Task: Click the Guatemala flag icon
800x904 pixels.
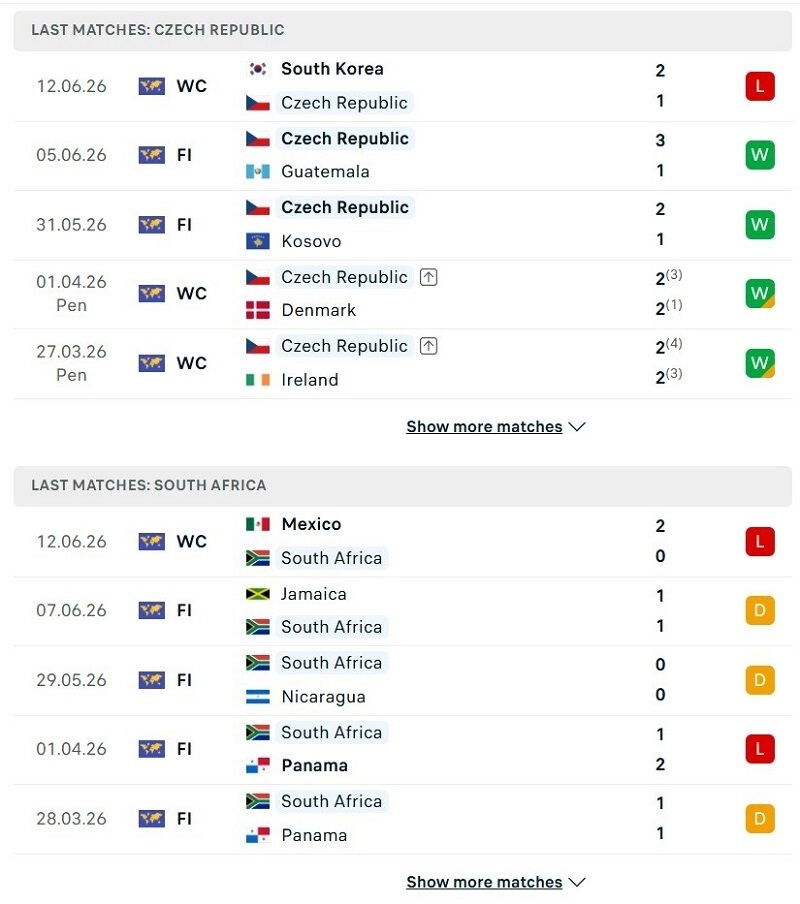Action: coord(258,172)
